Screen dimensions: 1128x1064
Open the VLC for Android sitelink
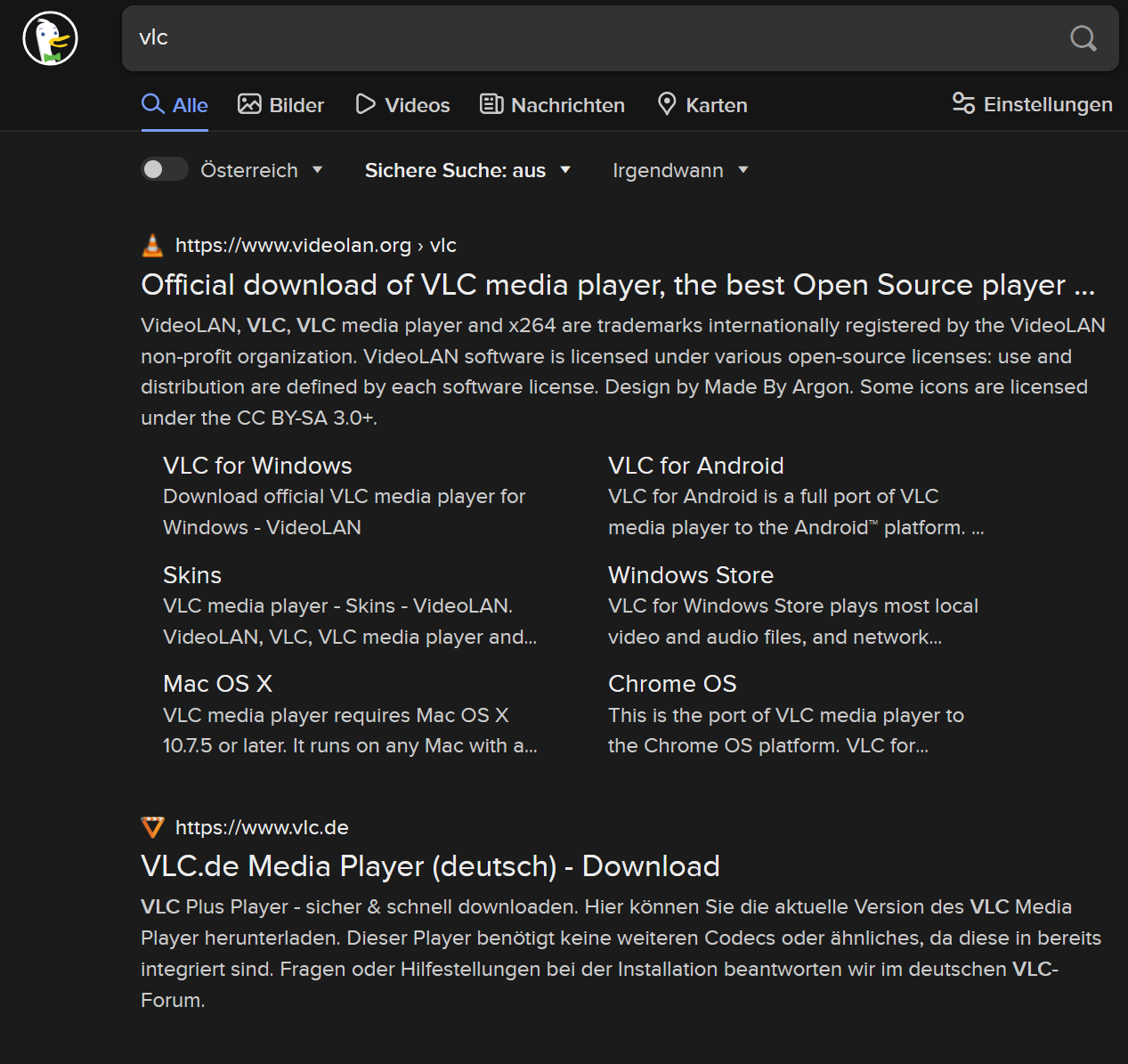pos(696,466)
